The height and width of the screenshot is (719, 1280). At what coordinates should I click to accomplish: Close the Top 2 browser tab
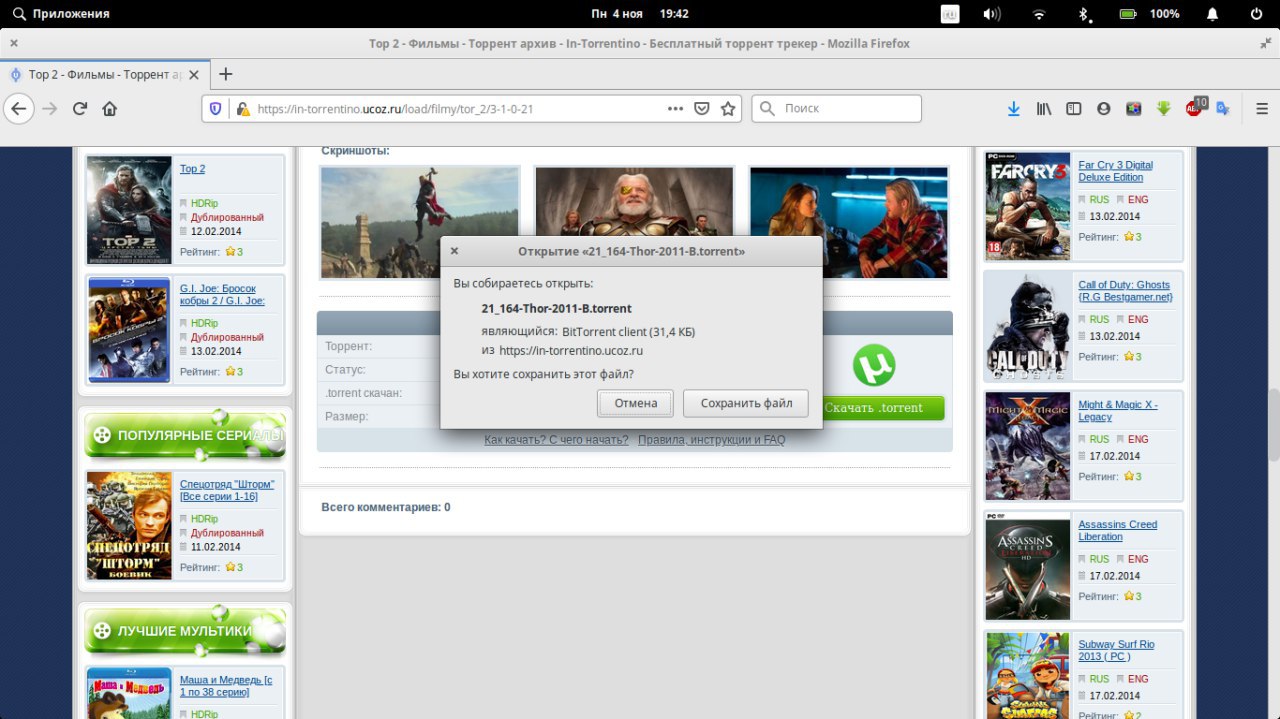tap(194, 74)
